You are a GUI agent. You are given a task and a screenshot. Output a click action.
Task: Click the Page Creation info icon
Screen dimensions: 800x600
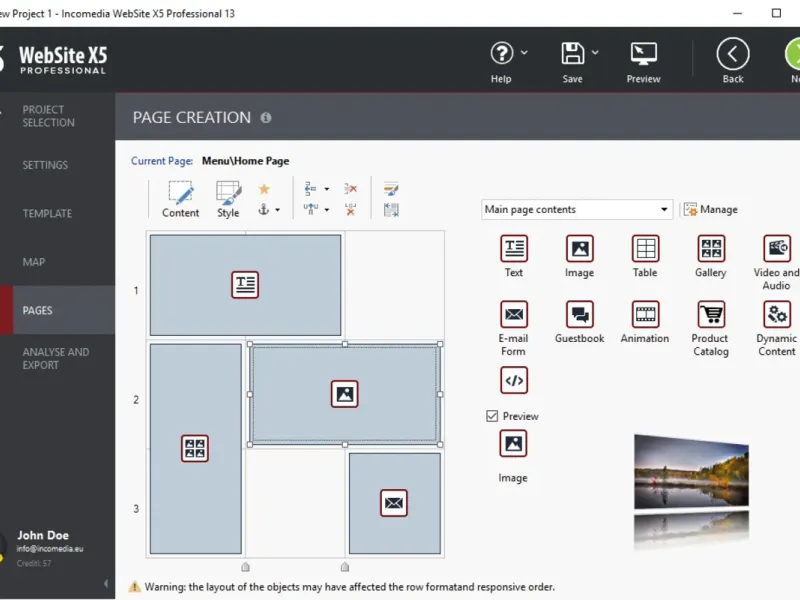point(266,118)
